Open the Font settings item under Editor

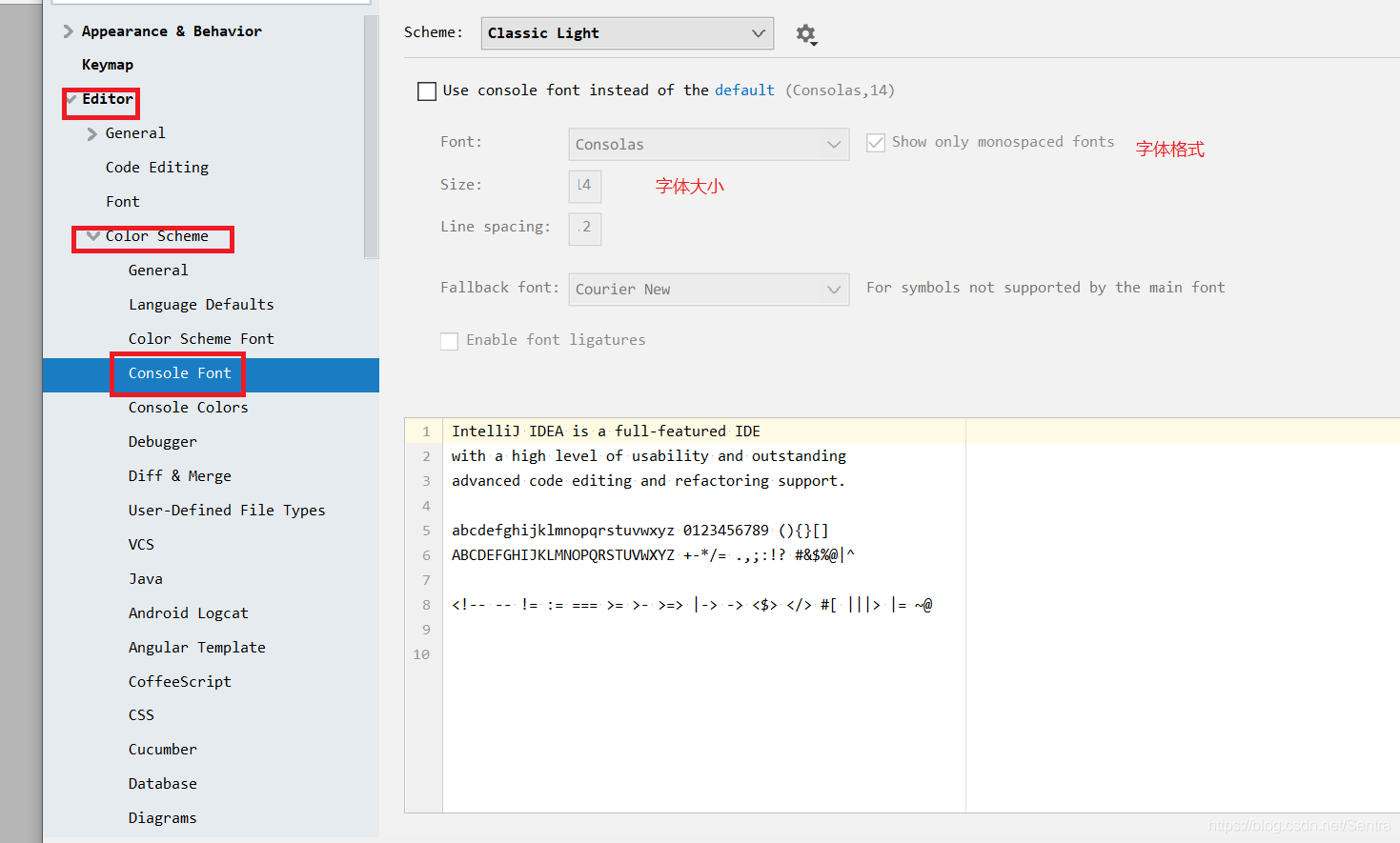[123, 202]
